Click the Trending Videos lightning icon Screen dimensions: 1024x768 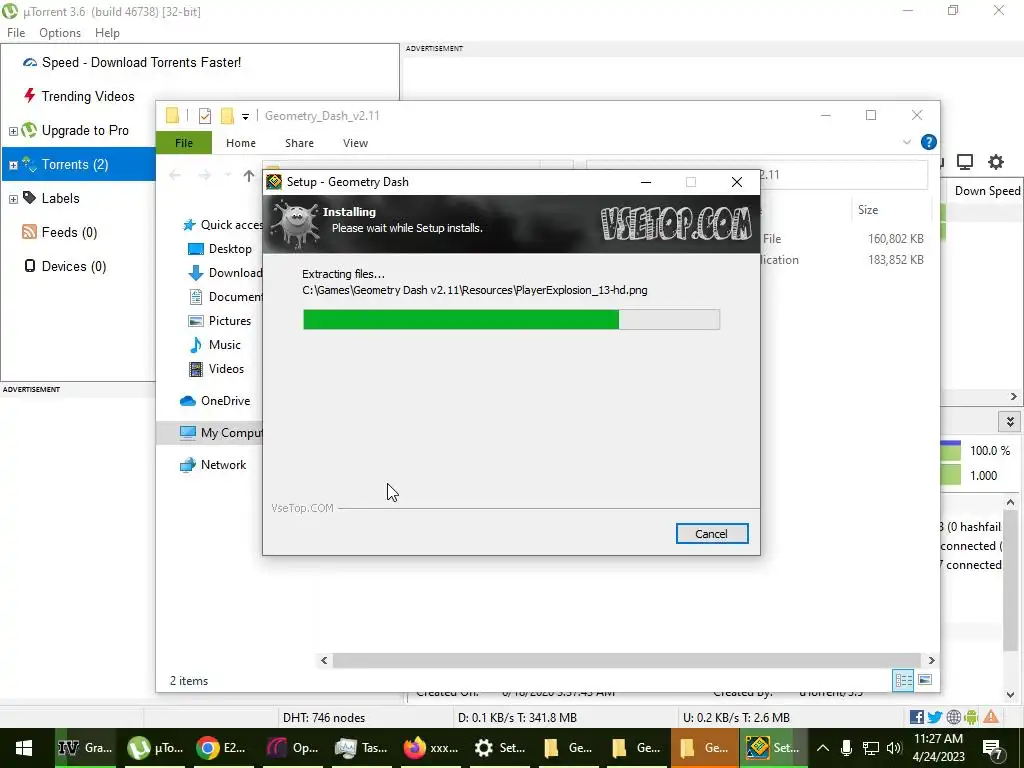(29, 96)
